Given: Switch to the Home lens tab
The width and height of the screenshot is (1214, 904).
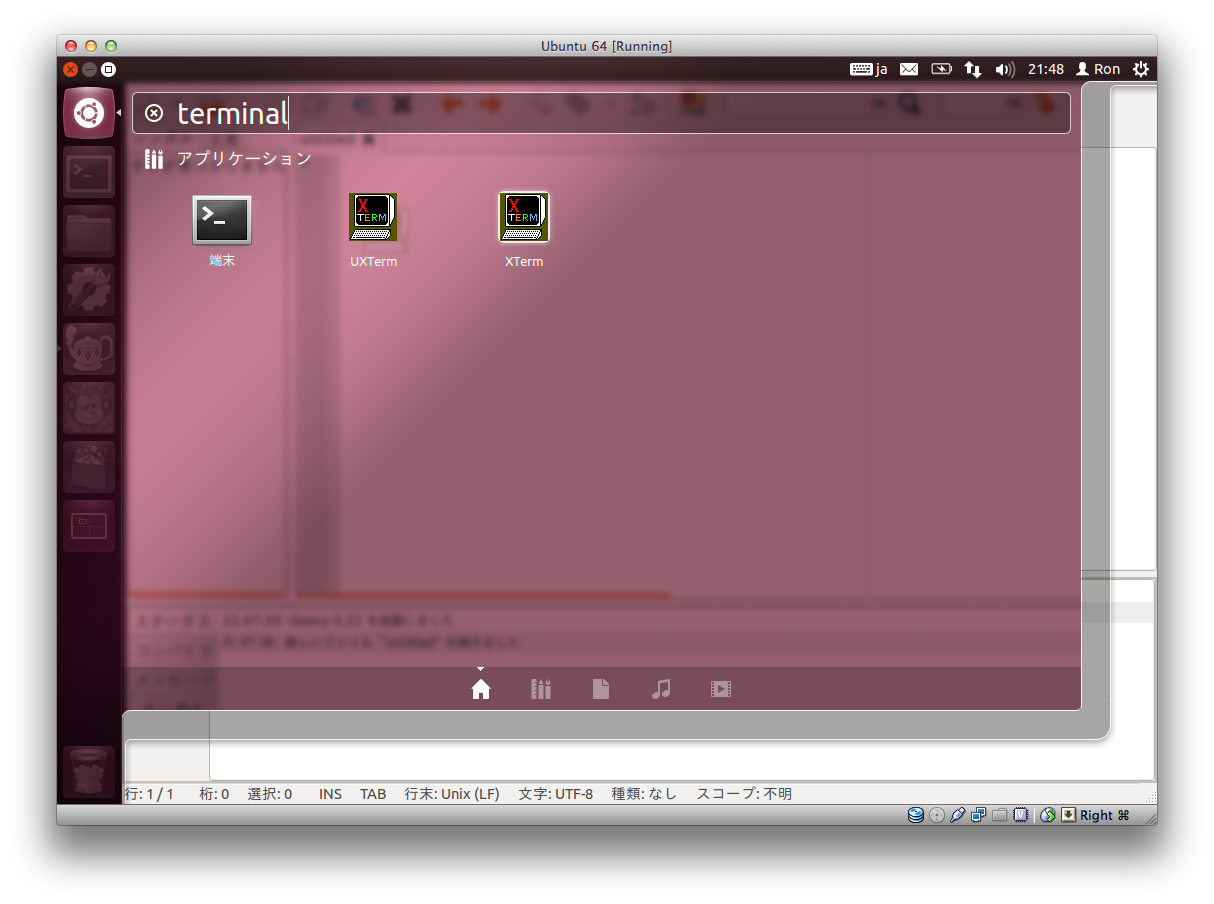Looking at the screenshot, I should pyautogui.click(x=481, y=689).
